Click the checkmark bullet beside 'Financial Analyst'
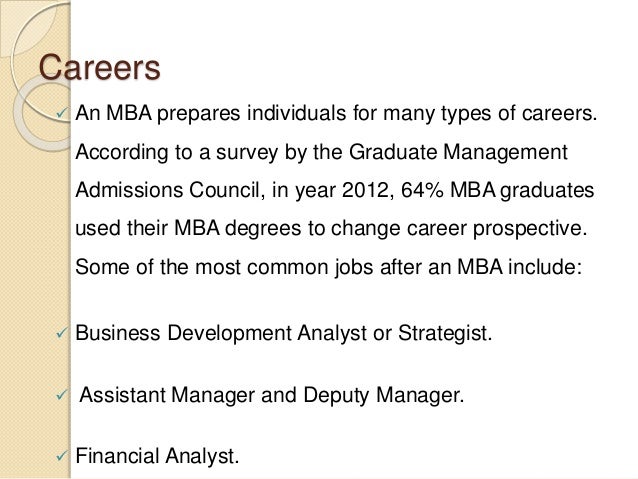Screen dimensions: 638x479 [62, 456]
